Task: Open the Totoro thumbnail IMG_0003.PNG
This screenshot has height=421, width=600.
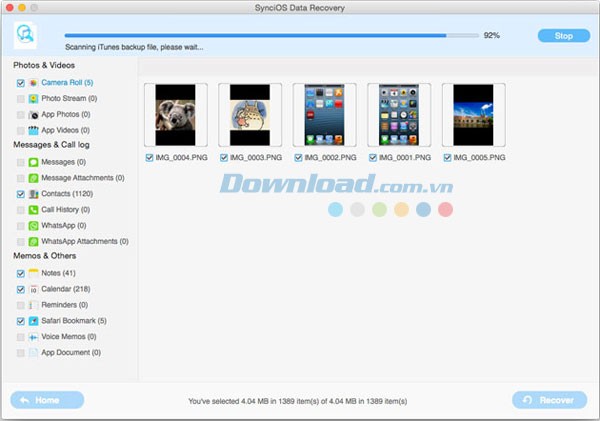Action: coord(250,115)
